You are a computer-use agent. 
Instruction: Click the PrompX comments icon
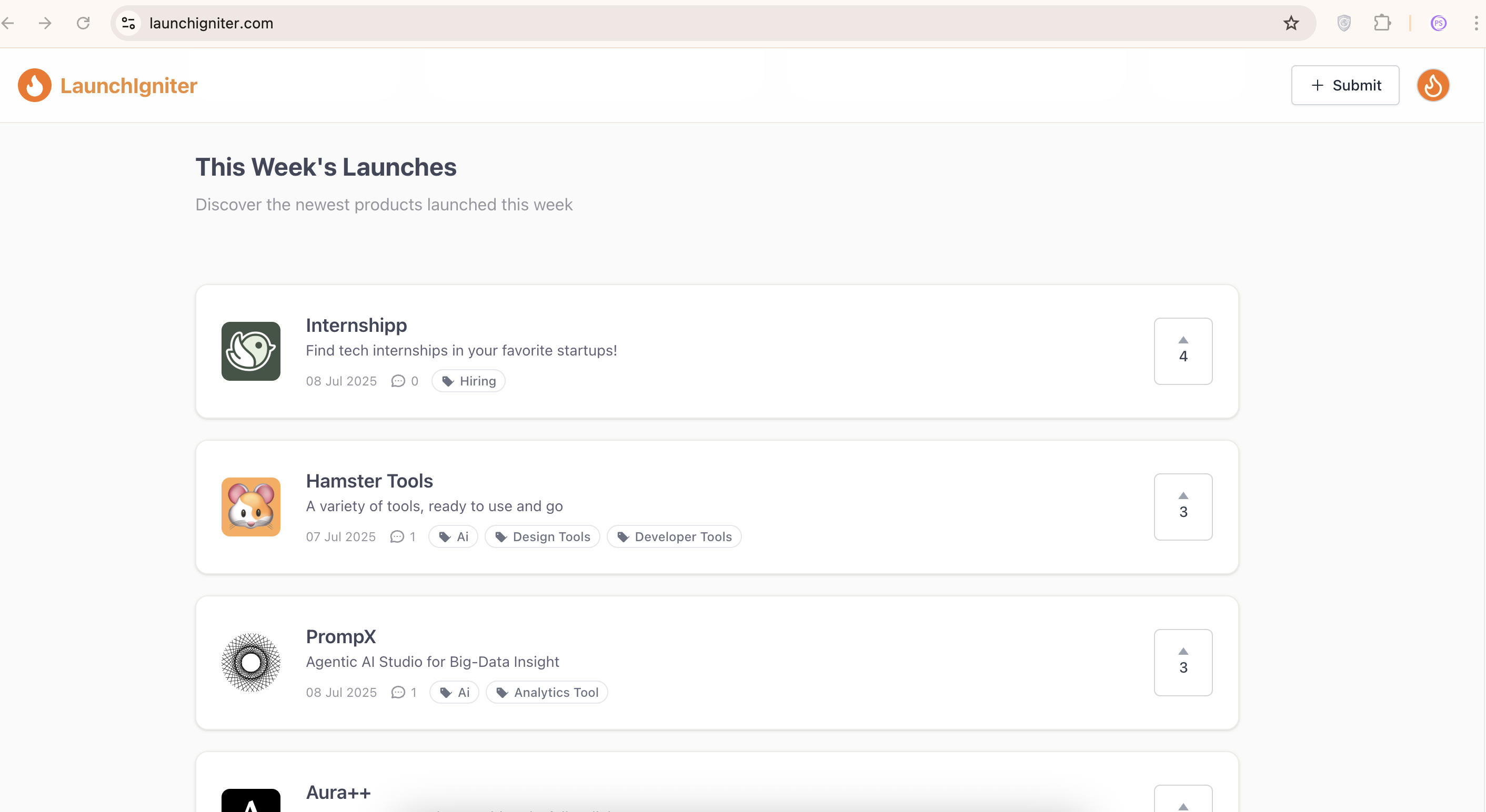click(398, 693)
